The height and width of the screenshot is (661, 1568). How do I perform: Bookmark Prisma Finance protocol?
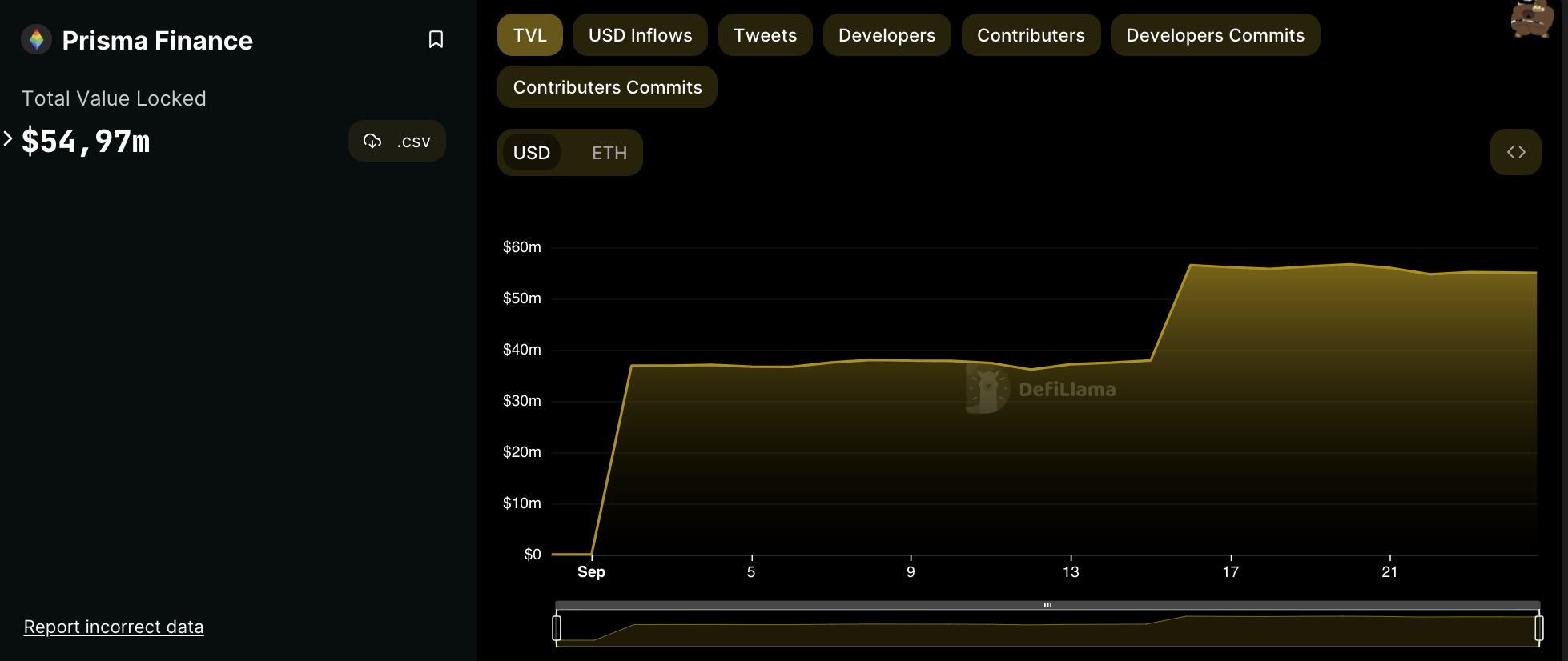(x=436, y=39)
